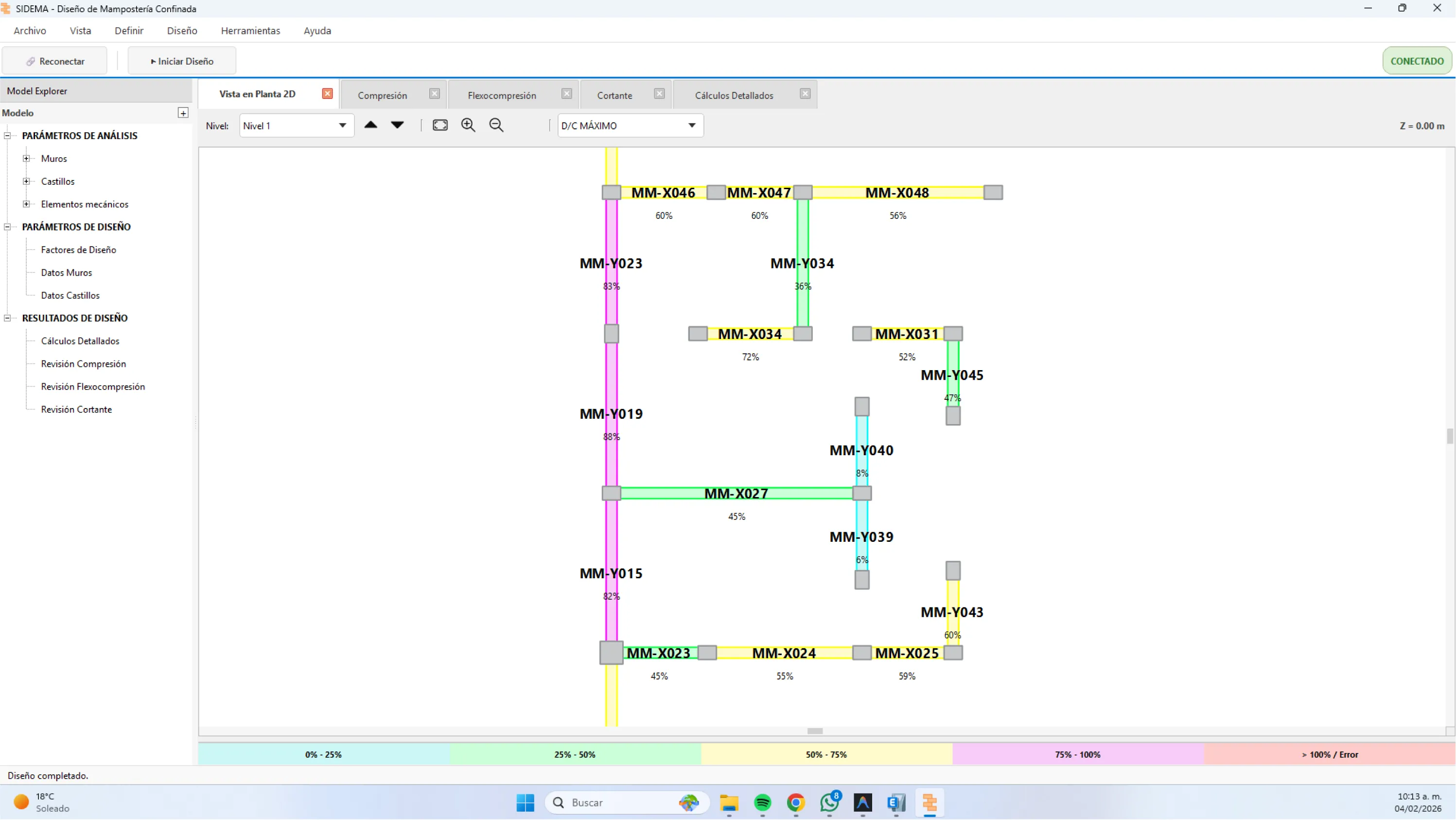Select the Revisión Cortante tree item

(76, 410)
